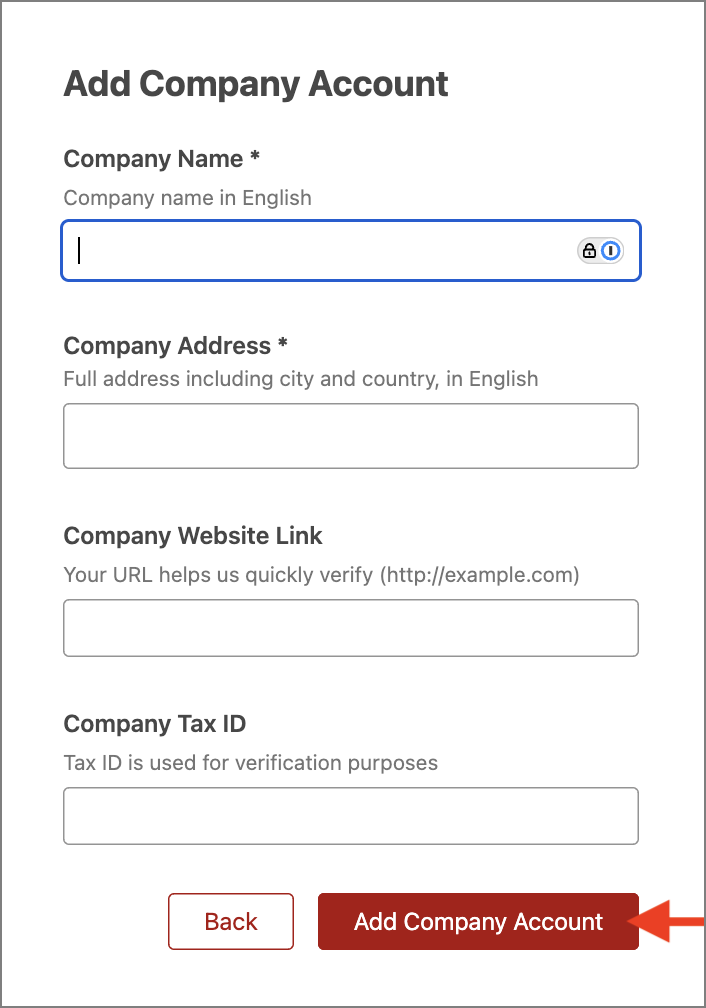Click the asterisk beside Company Address
Image resolution: width=706 pixels, height=1008 pixels.
pyautogui.click(x=282, y=342)
